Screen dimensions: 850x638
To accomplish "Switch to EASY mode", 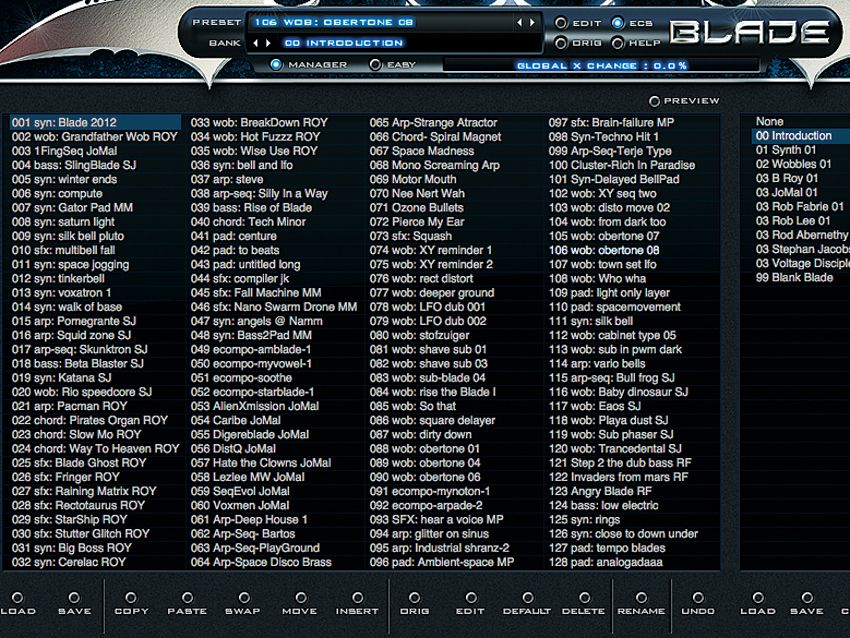I will (x=375, y=65).
